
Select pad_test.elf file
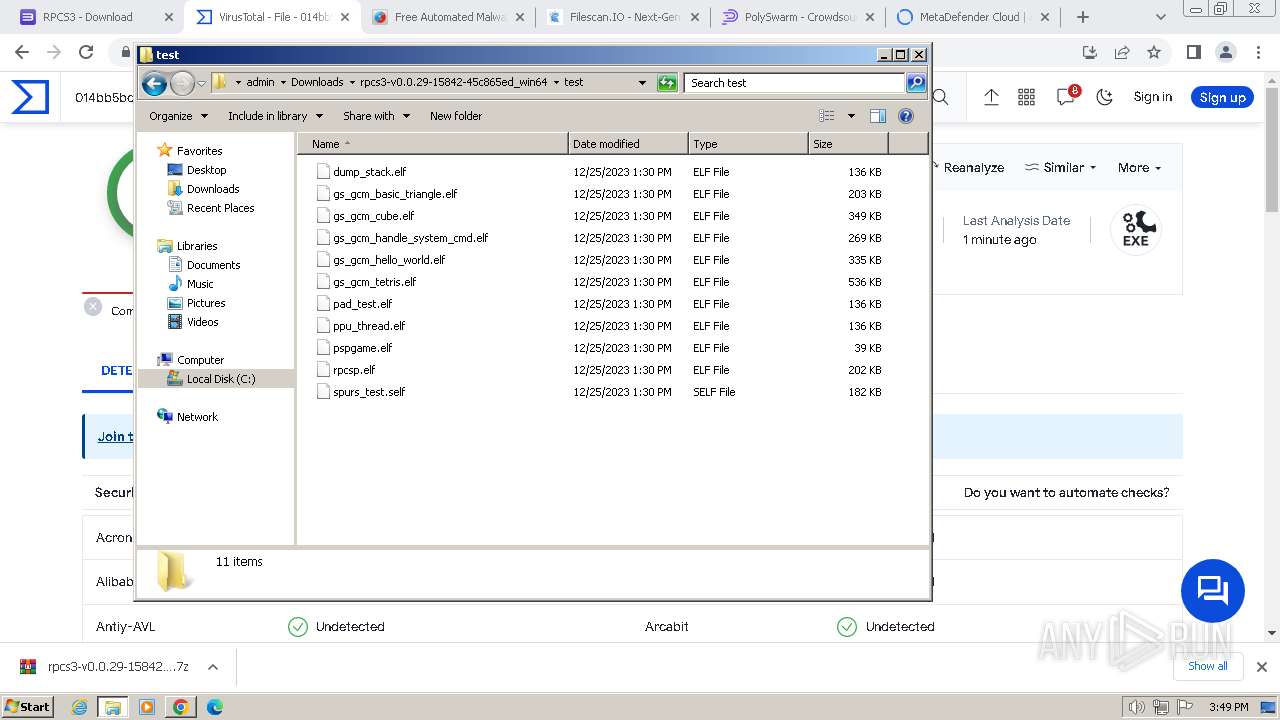pos(362,304)
